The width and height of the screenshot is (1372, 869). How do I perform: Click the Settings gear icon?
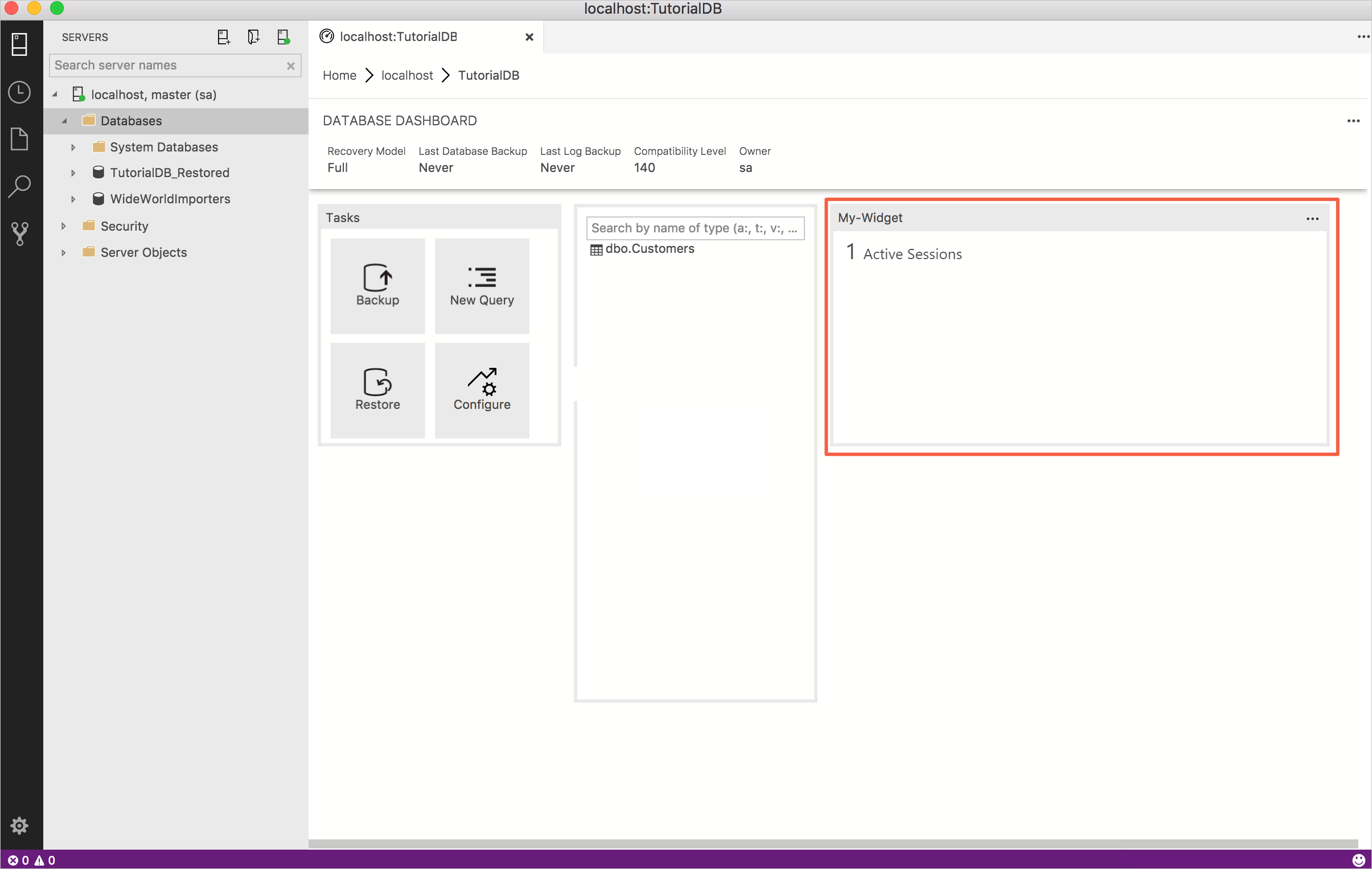[x=19, y=826]
